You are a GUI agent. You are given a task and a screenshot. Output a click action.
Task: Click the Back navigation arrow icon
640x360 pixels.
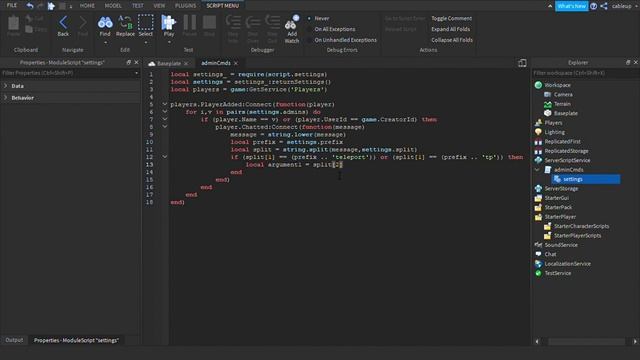click(x=63, y=23)
